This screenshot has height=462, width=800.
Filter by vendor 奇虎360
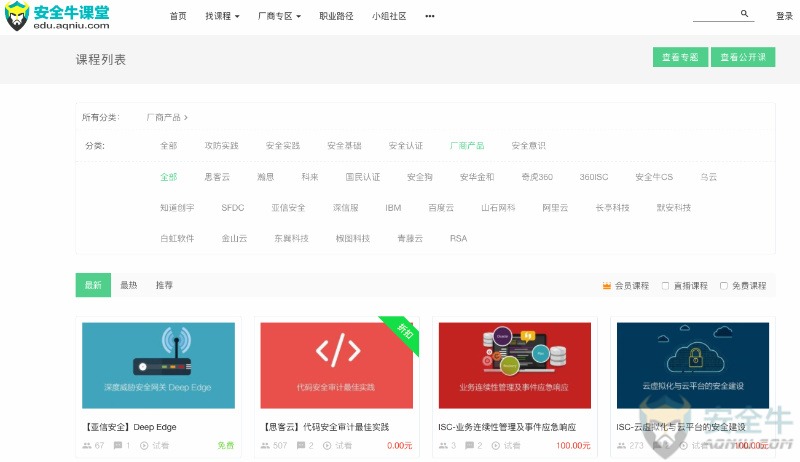click(x=537, y=177)
